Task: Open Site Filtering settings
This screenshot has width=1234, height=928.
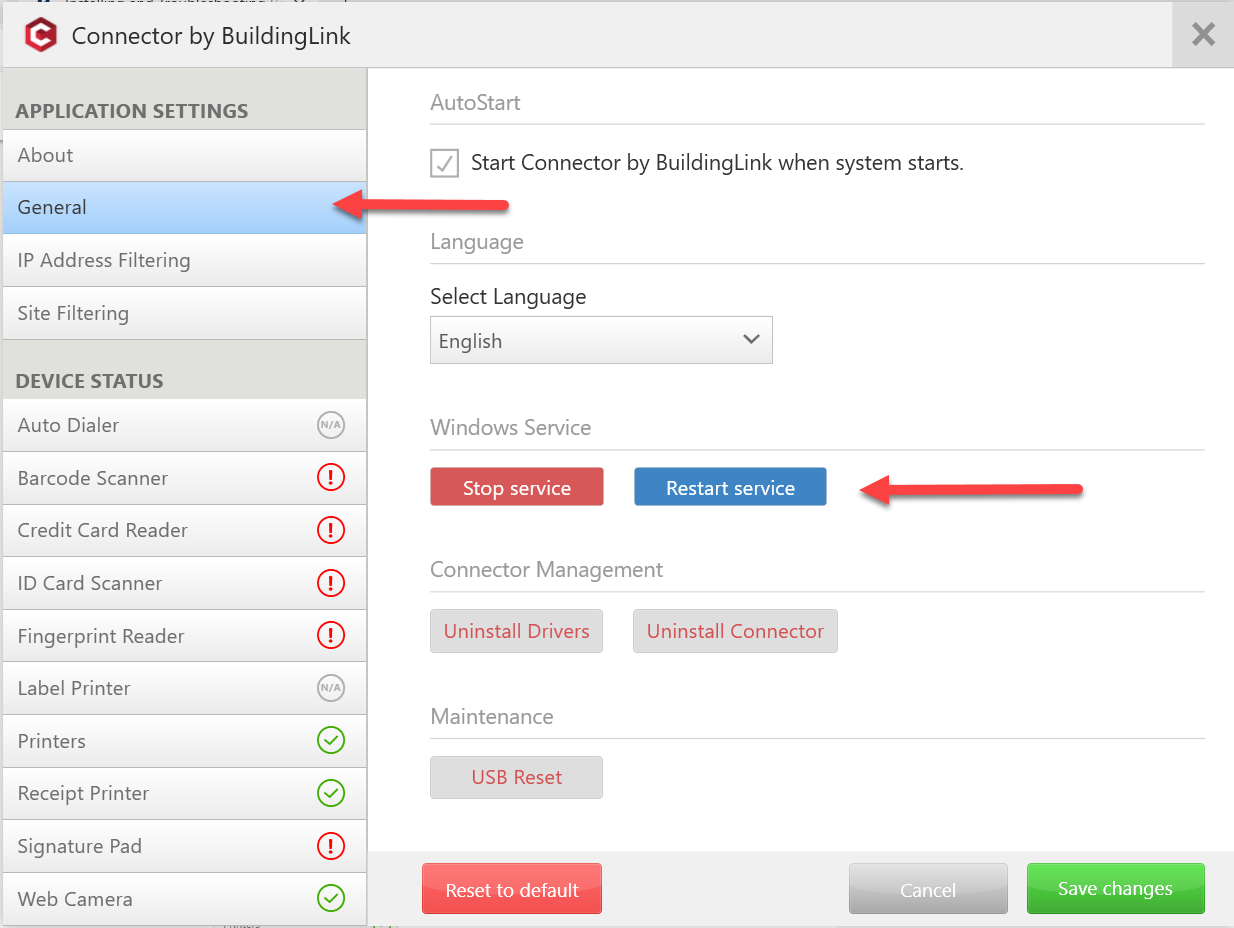Action: pyautogui.click(x=184, y=313)
